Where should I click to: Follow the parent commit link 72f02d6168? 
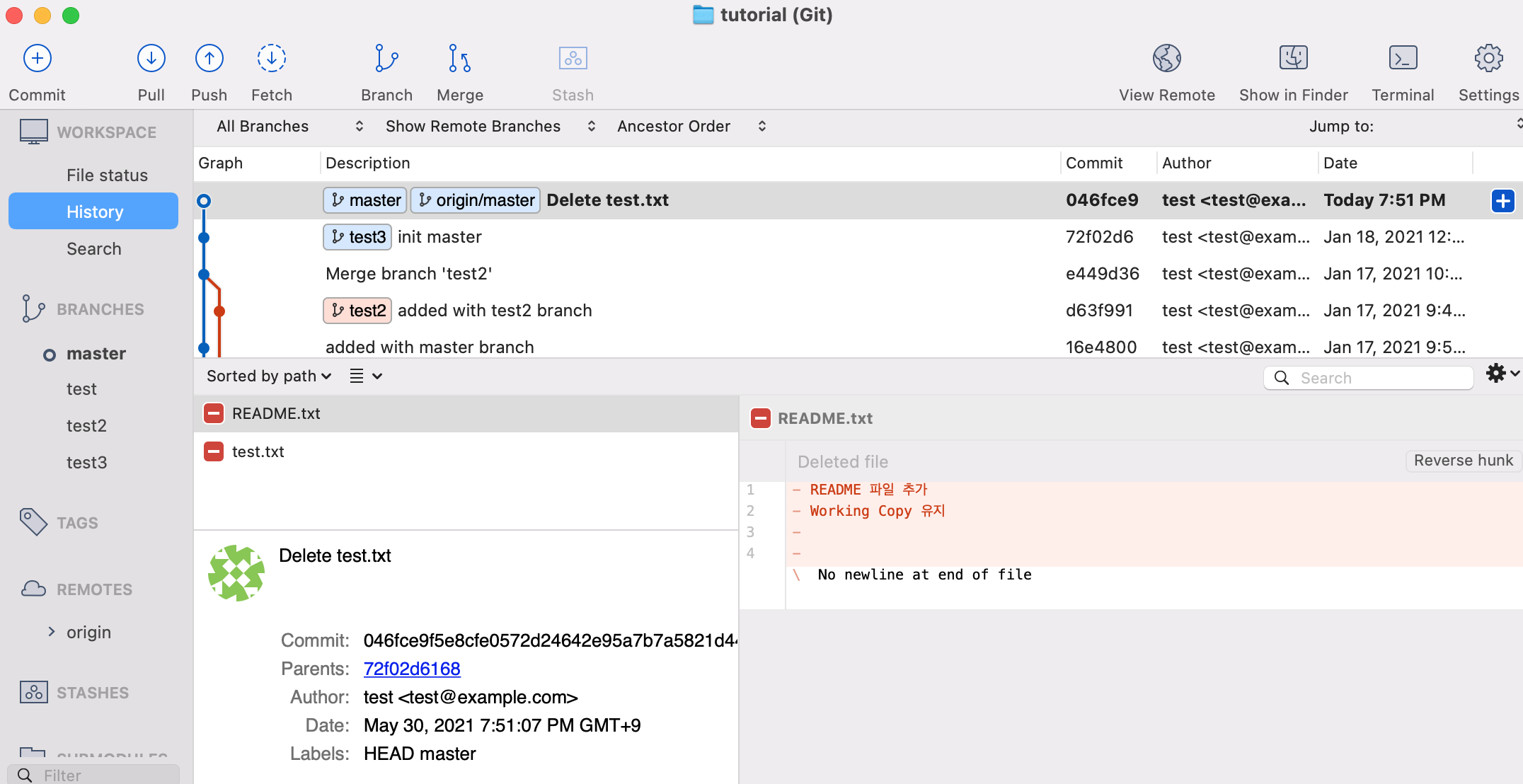click(x=411, y=669)
